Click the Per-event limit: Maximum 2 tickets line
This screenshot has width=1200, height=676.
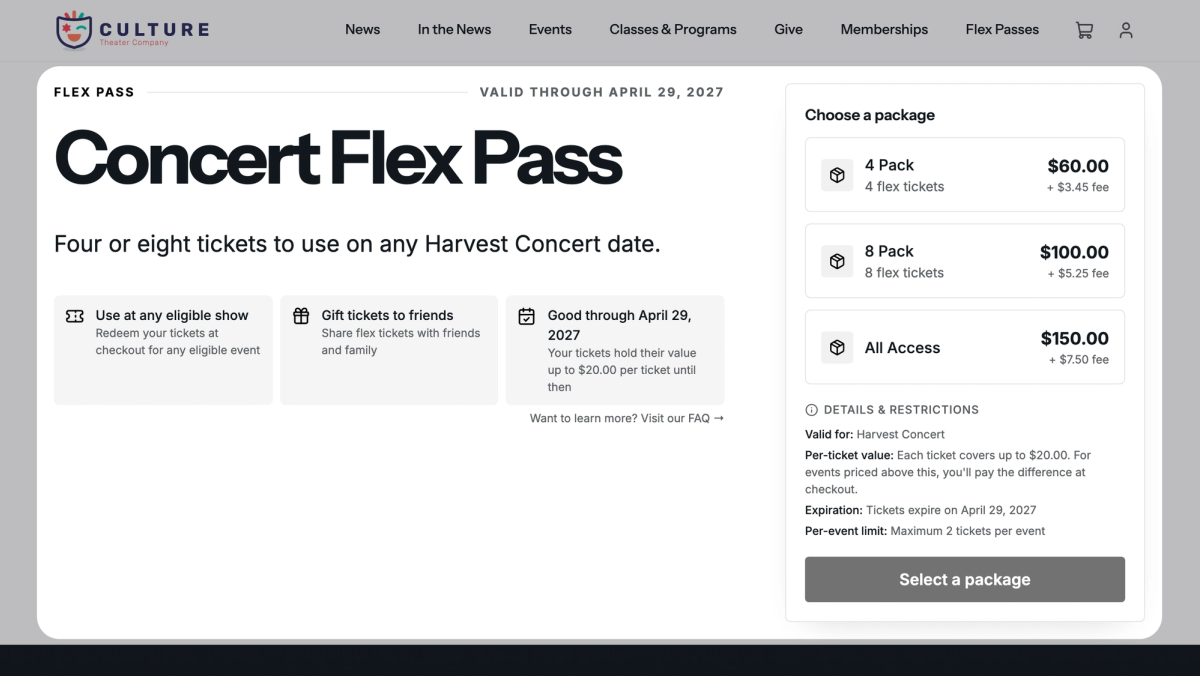click(x=925, y=531)
